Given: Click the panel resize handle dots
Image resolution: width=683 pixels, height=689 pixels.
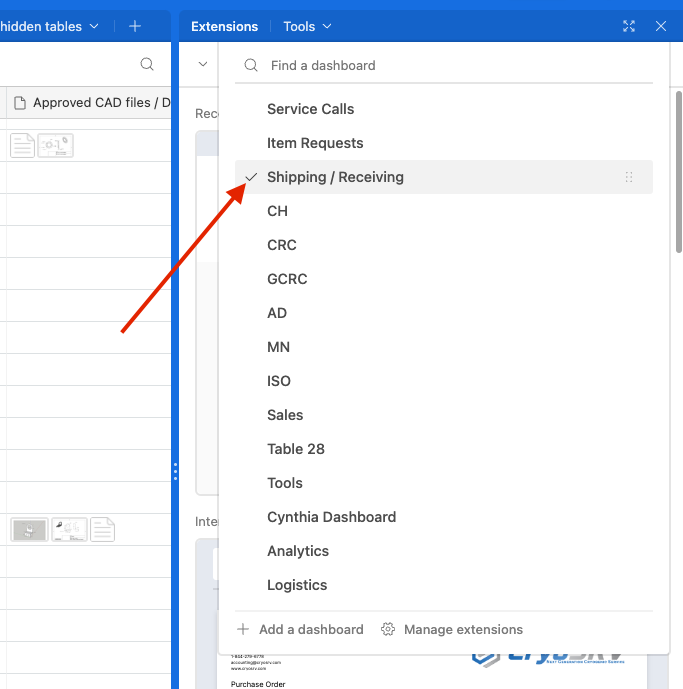Looking at the screenshot, I should point(175,470).
